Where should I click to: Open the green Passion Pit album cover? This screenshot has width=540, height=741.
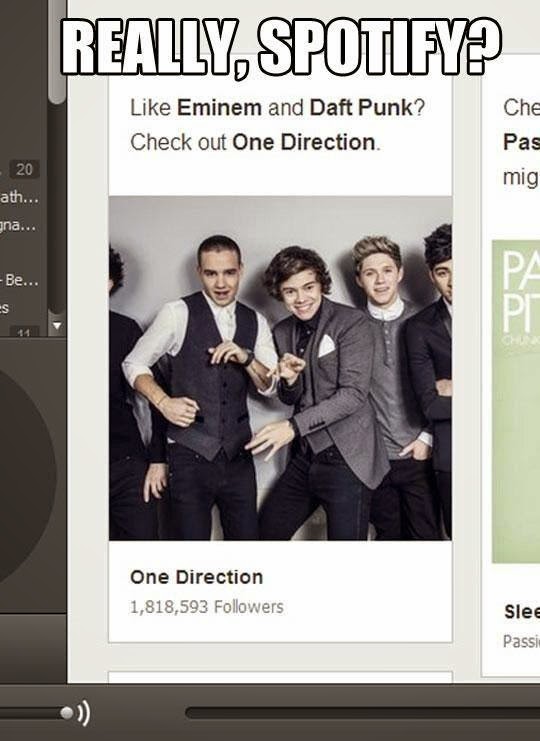tap(516, 402)
